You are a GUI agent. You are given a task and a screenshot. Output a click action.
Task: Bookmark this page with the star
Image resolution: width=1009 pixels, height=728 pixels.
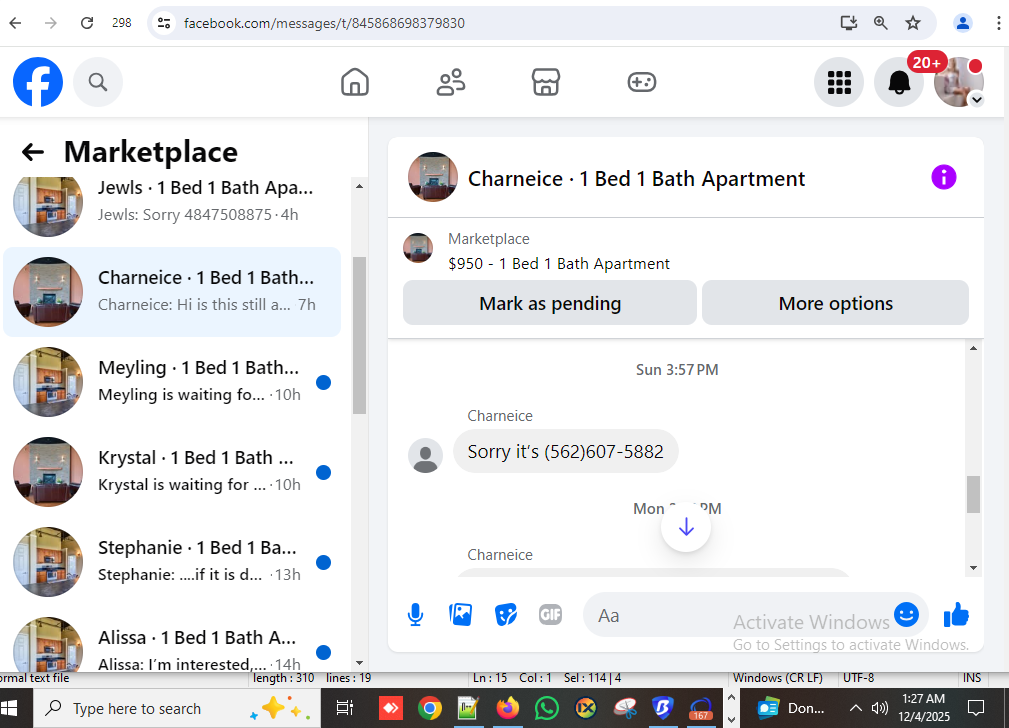pos(912,23)
